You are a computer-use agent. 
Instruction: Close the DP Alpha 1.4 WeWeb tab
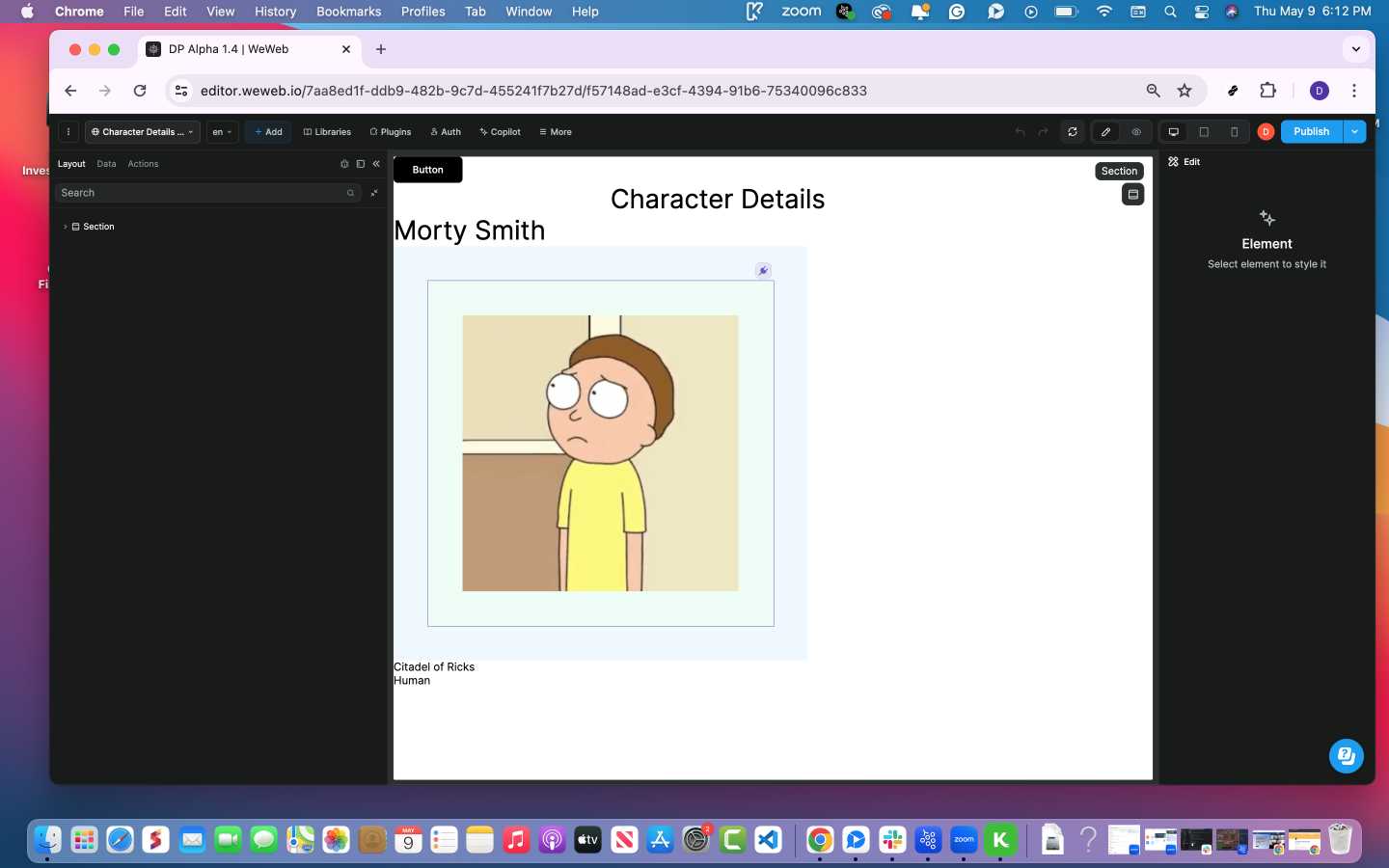(x=346, y=49)
